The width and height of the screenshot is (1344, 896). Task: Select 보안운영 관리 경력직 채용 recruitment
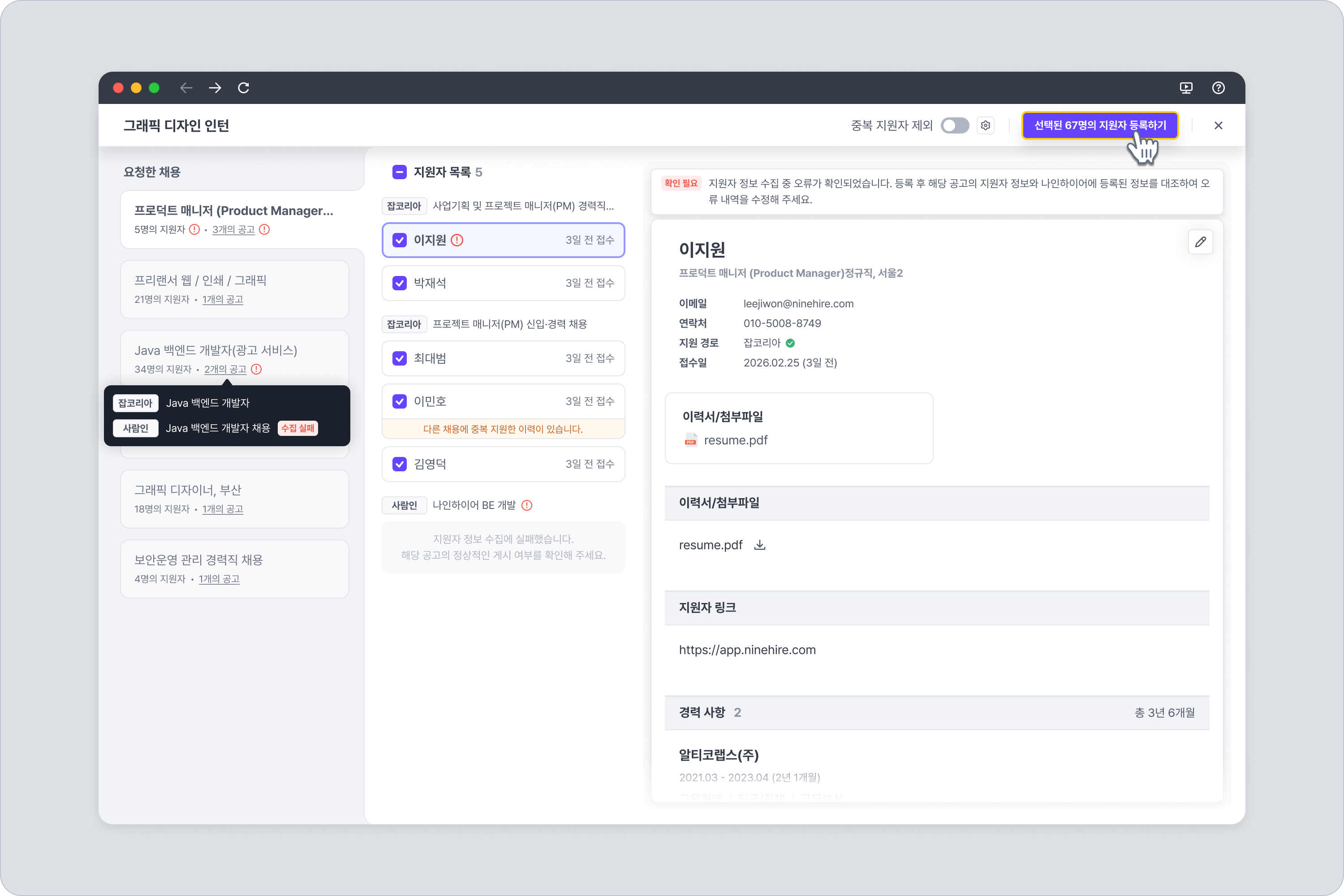[x=234, y=569]
